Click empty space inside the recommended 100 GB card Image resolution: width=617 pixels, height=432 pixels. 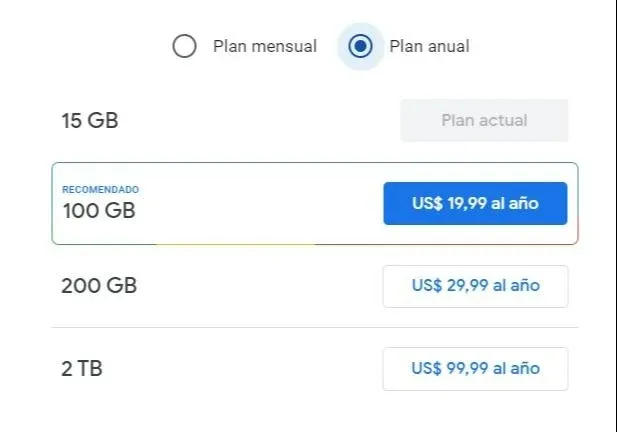(x=260, y=204)
